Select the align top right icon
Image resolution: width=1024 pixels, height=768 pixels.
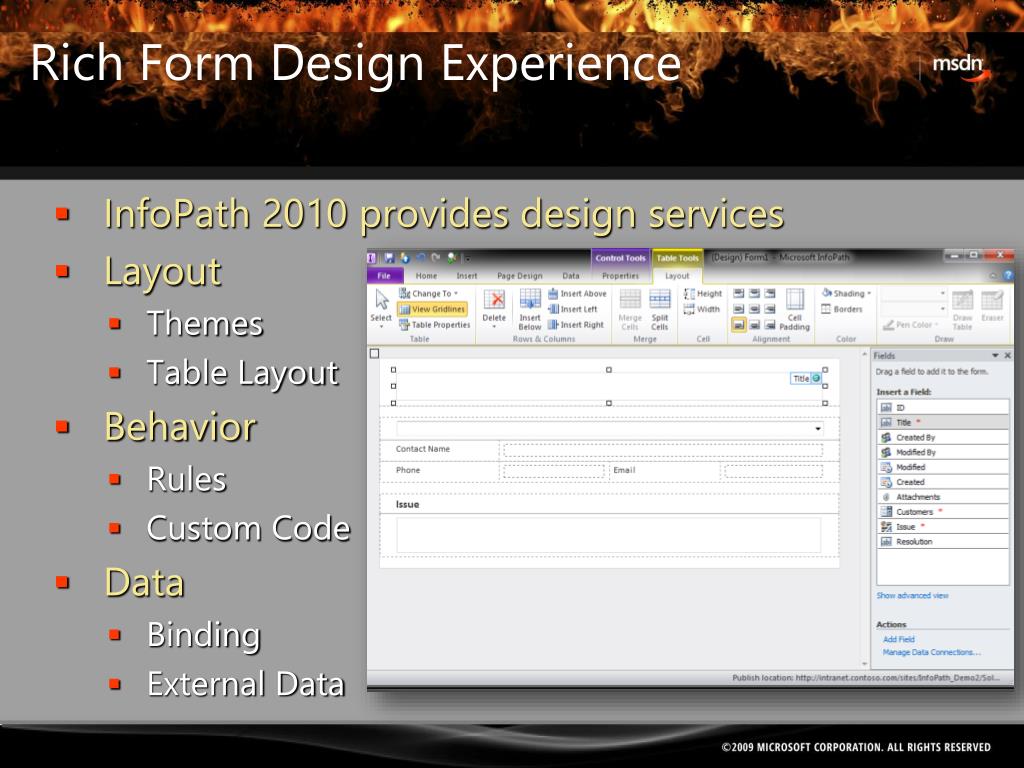tap(770, 294)
